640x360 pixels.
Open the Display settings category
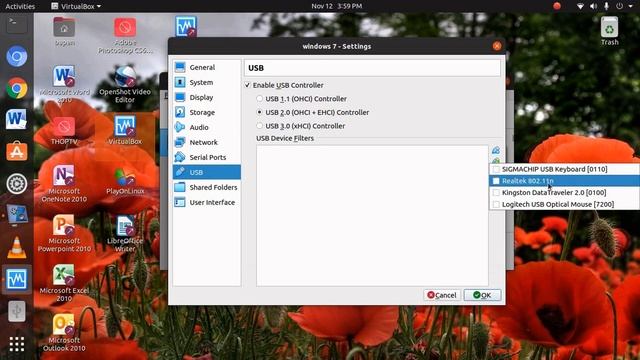tap(207, 97)
